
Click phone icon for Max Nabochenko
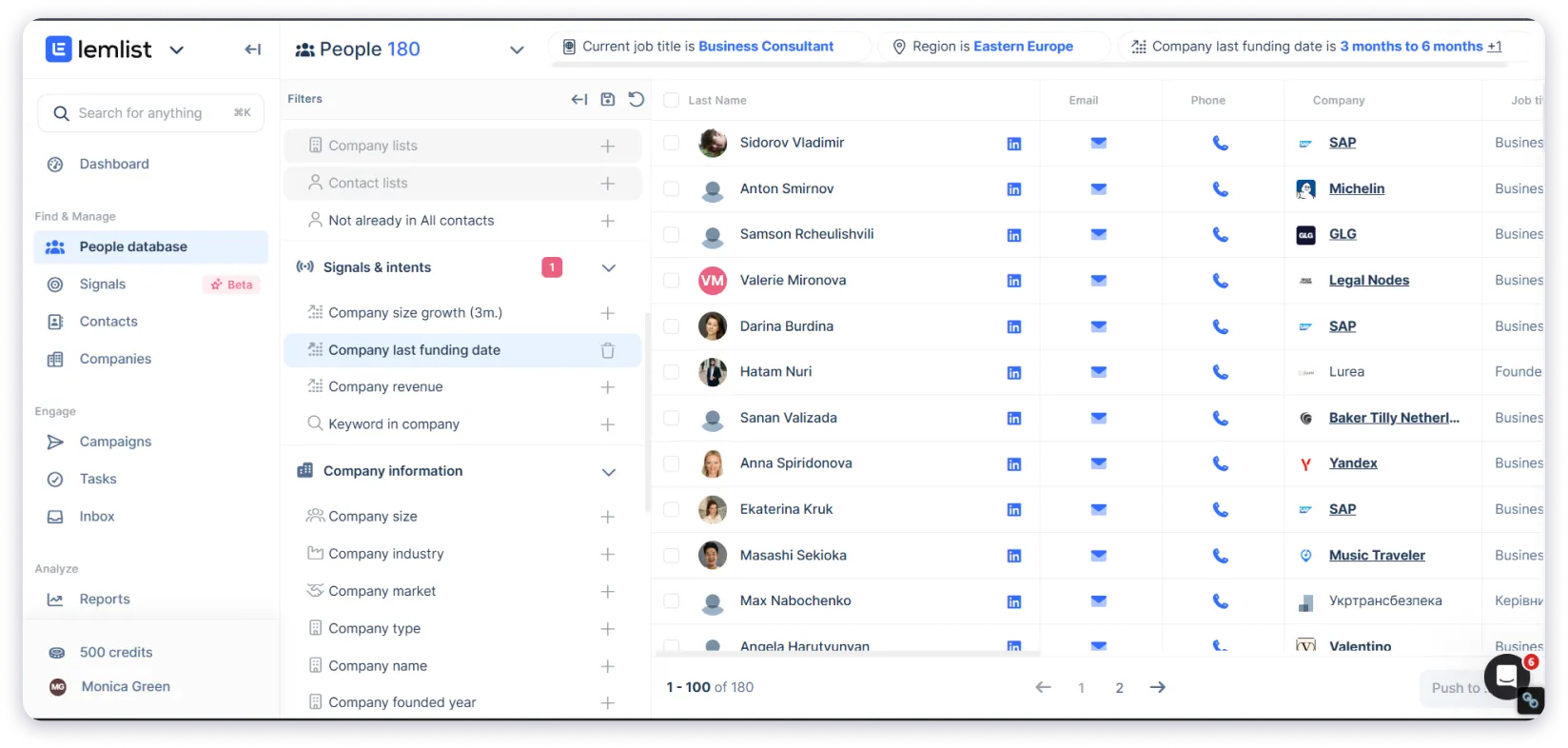tap(1221, 601)
